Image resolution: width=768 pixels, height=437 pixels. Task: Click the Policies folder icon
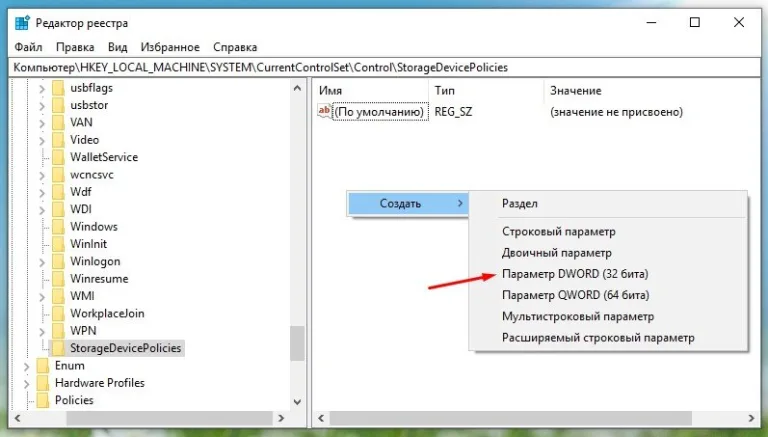click(43, 401)
